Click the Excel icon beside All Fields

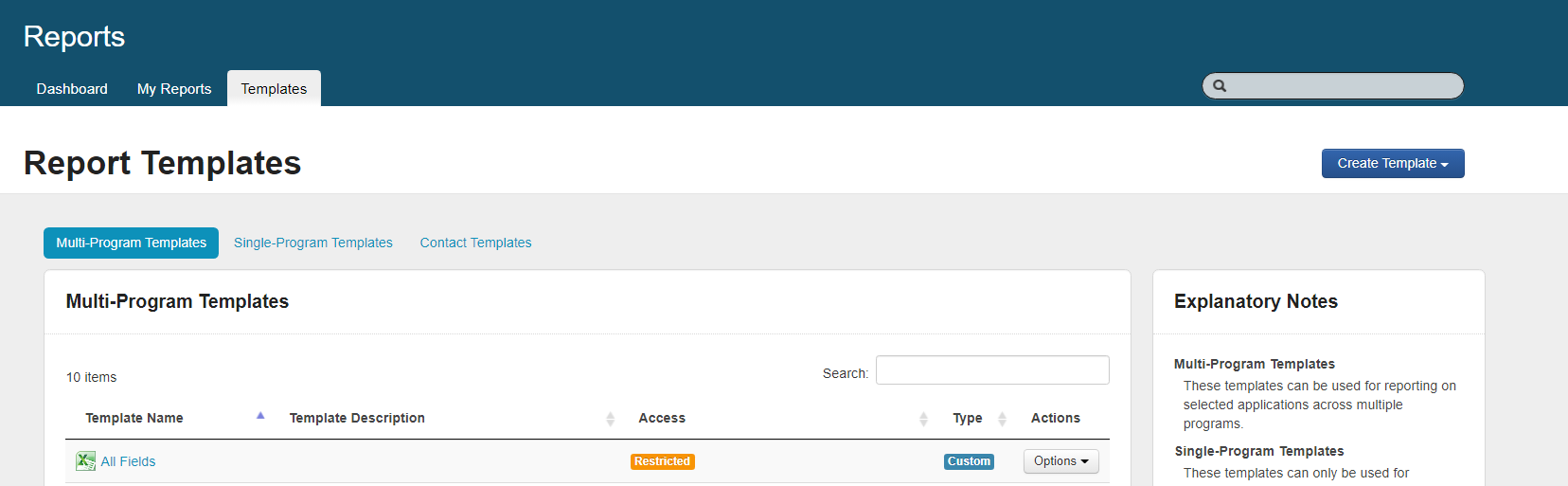click(x=85, y=461)
